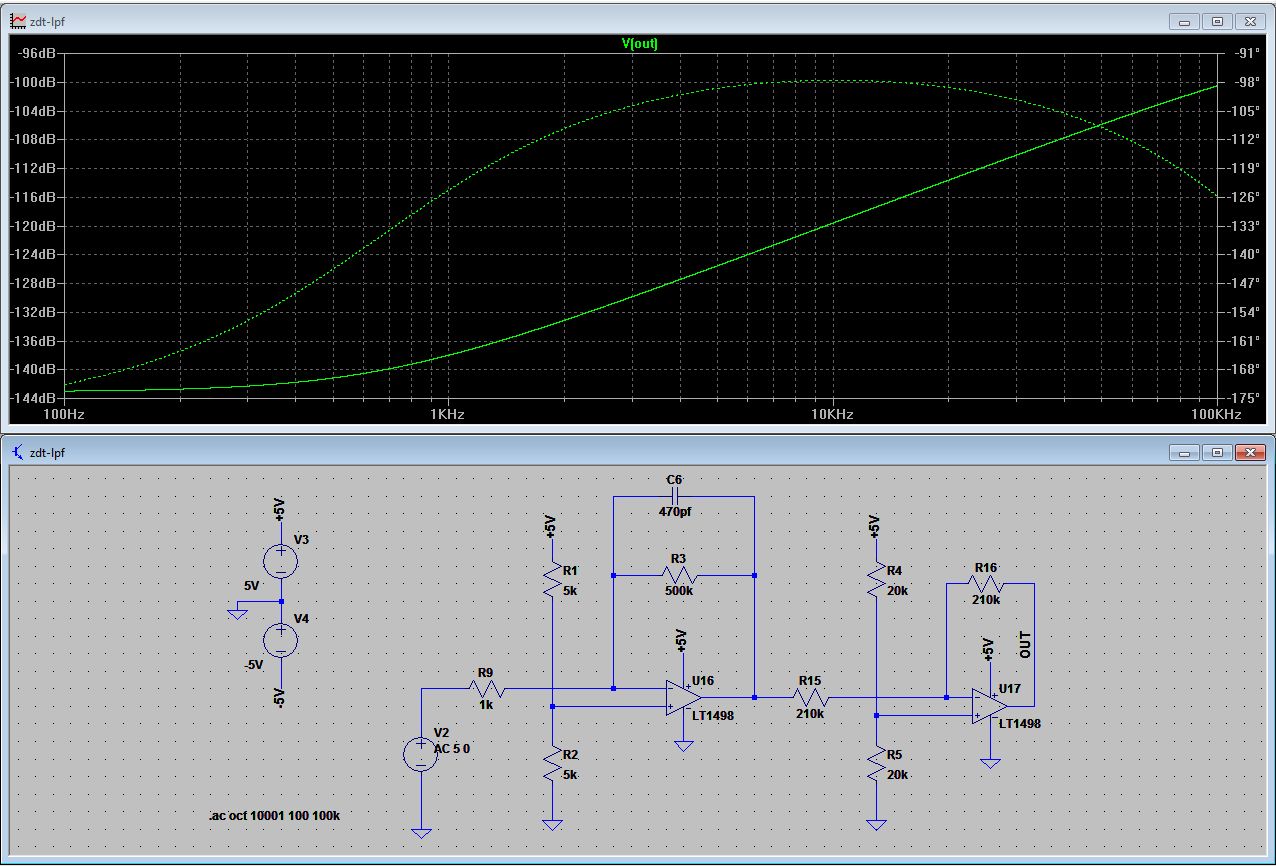The width and height of the screenshot is (1276, 867).
Task: Click the OUT net label
Action: [1025, 644]
